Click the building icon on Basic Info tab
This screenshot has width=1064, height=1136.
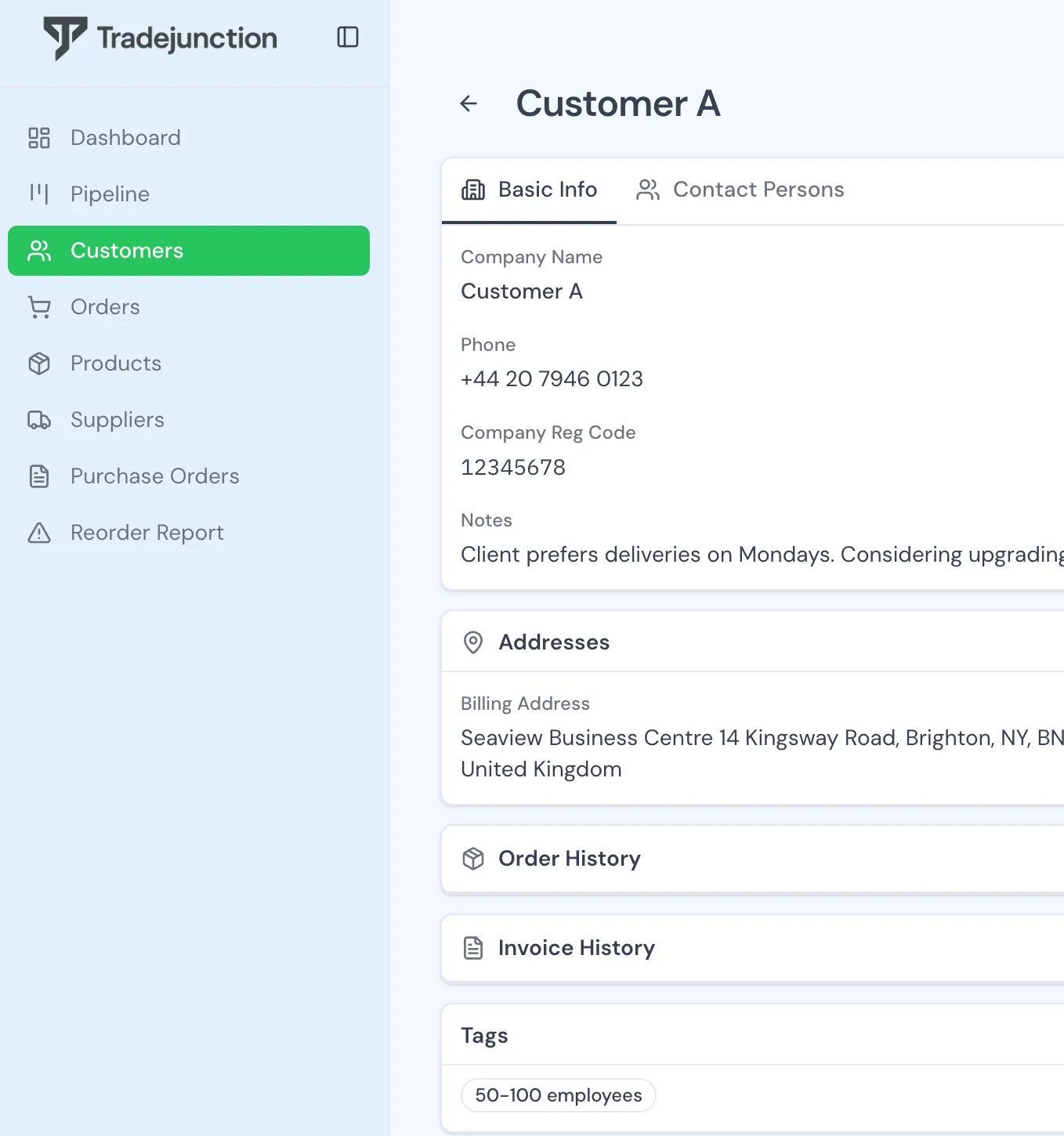(473, 190)
